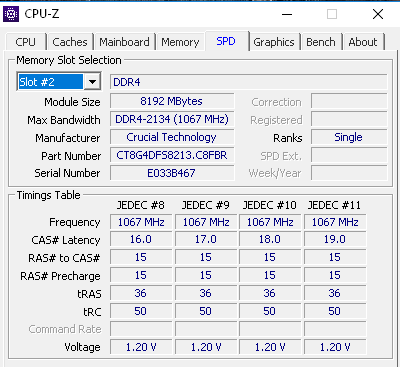Image resolution: width=400 pixels, height=367 pixels.
Task: Click CAS# Latency value 19.0
Action: 335,240
